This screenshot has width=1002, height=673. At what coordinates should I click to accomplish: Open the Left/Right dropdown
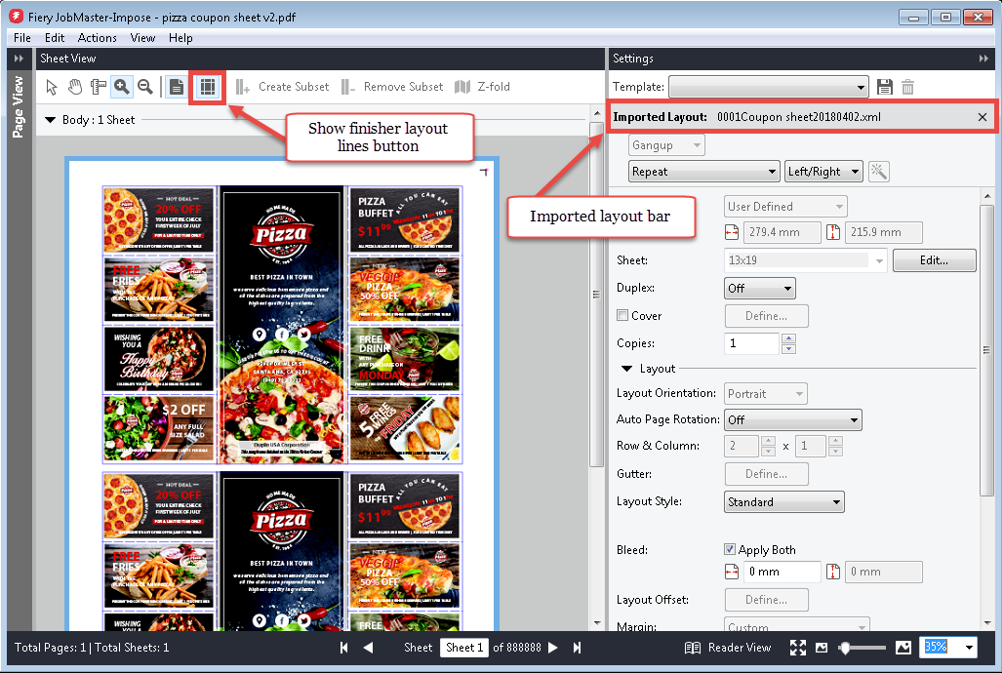[823, 171]
